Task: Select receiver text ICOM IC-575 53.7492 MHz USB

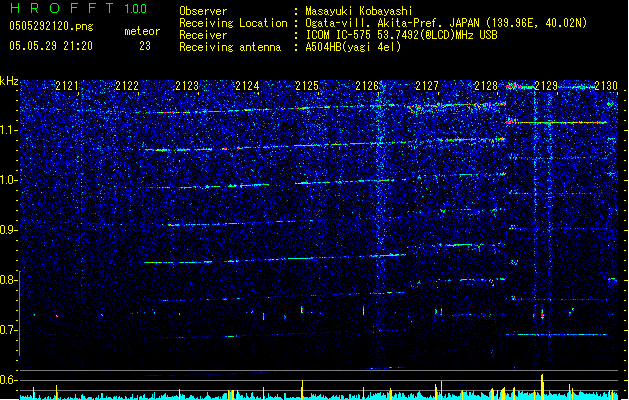Action: coord(401,35)
